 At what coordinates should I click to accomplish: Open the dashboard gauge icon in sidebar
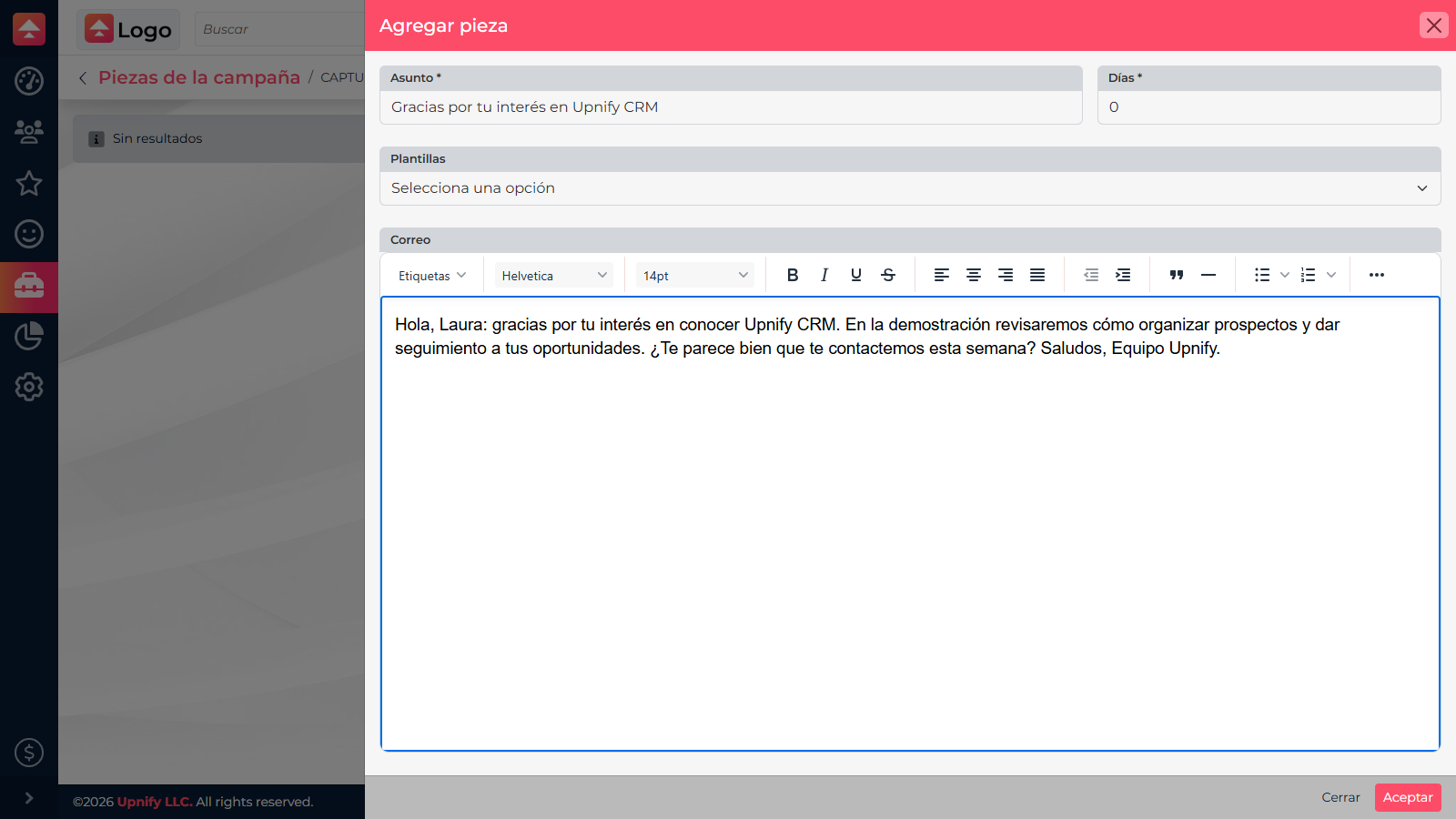click(29, 81)
